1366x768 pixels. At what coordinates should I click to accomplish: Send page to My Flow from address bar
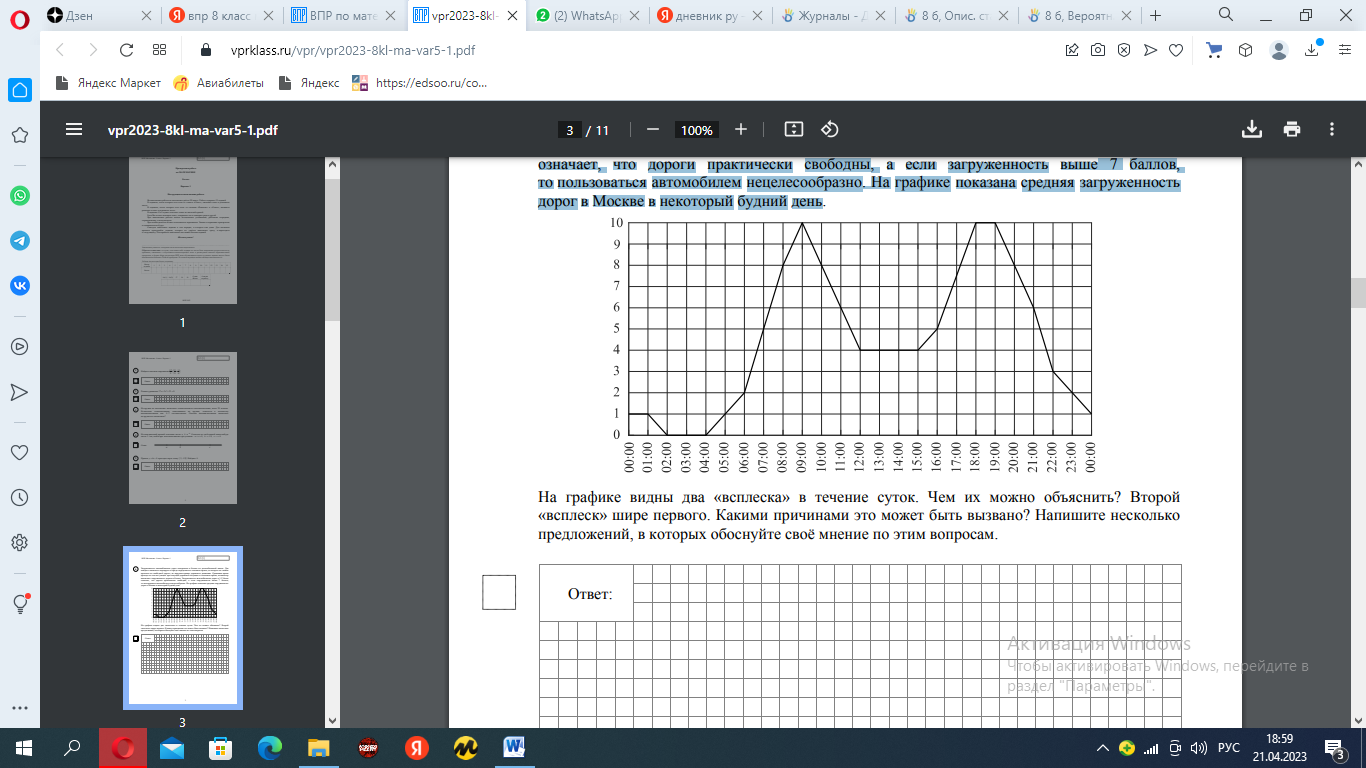coord(1150,50)
